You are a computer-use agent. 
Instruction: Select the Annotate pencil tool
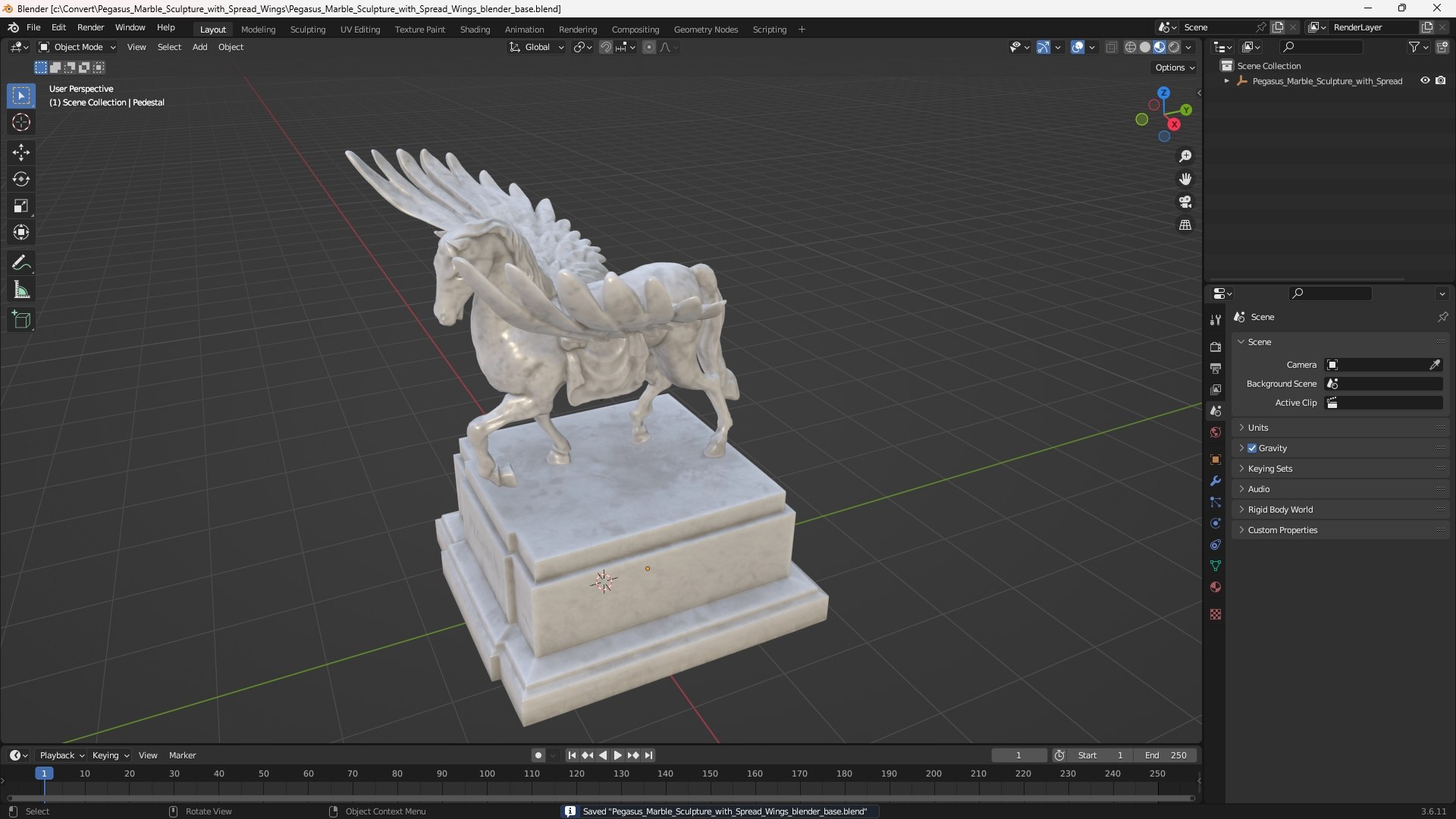(21, 263)
